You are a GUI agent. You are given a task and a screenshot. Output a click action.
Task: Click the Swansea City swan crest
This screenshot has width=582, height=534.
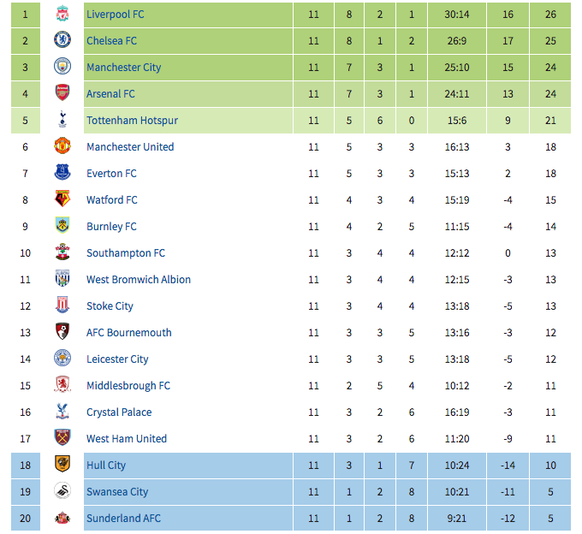click(62, 491)
